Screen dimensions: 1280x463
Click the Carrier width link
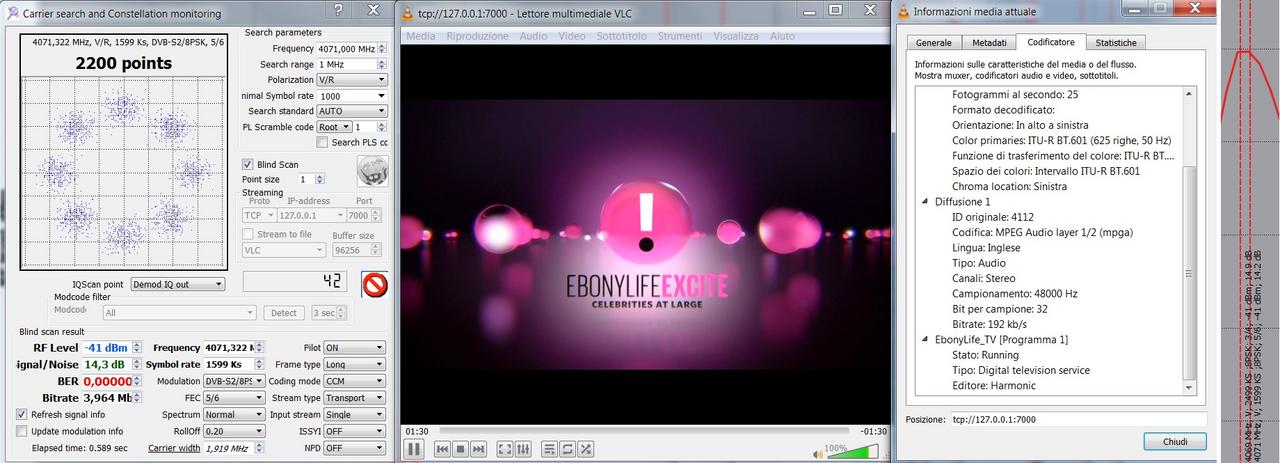[x=174, y=448]
